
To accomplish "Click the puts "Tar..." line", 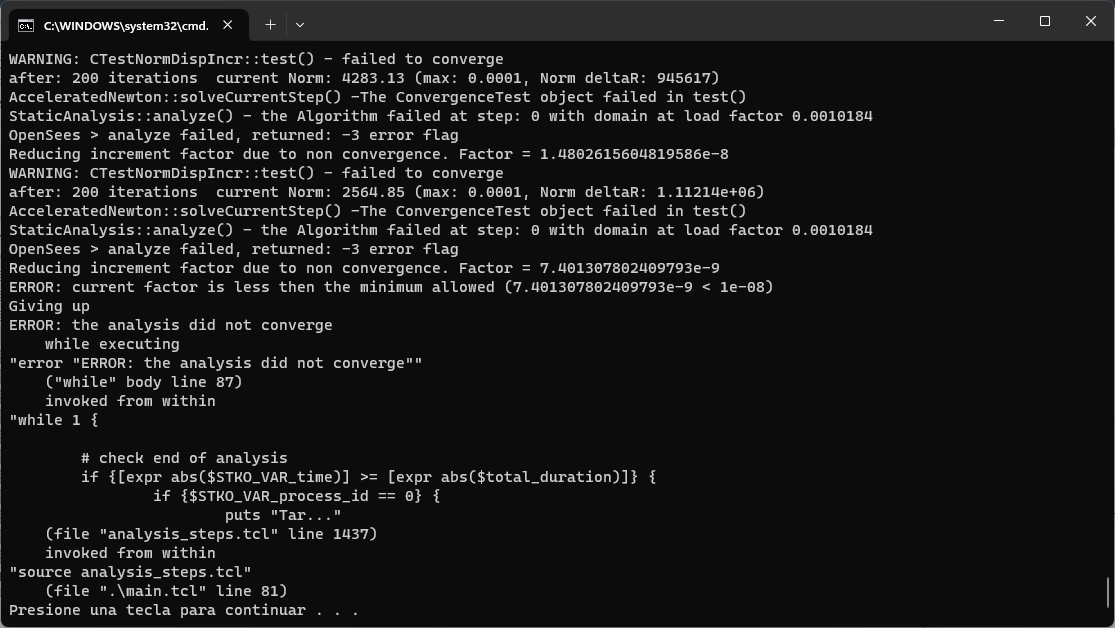I will pyautogui.click(x=283, y=515).
